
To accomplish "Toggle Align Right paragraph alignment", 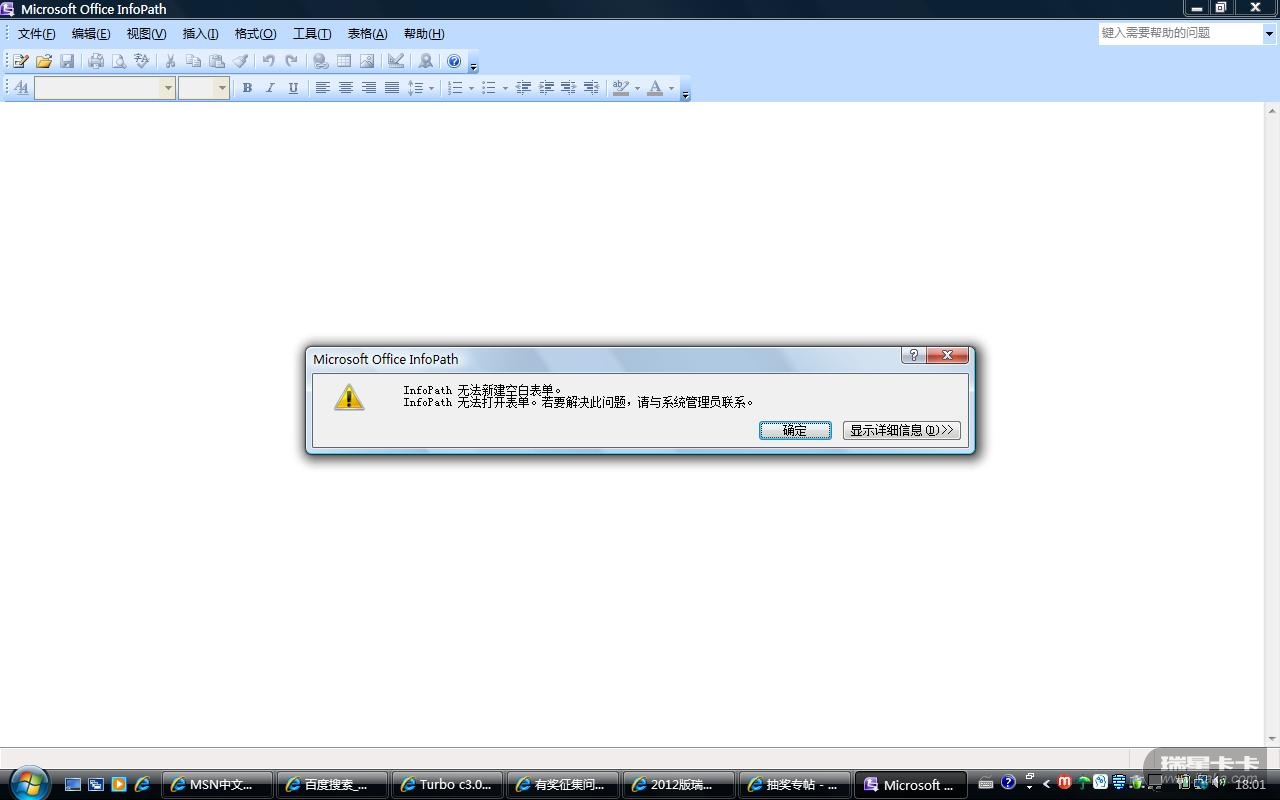I will (x=368, y=88).
